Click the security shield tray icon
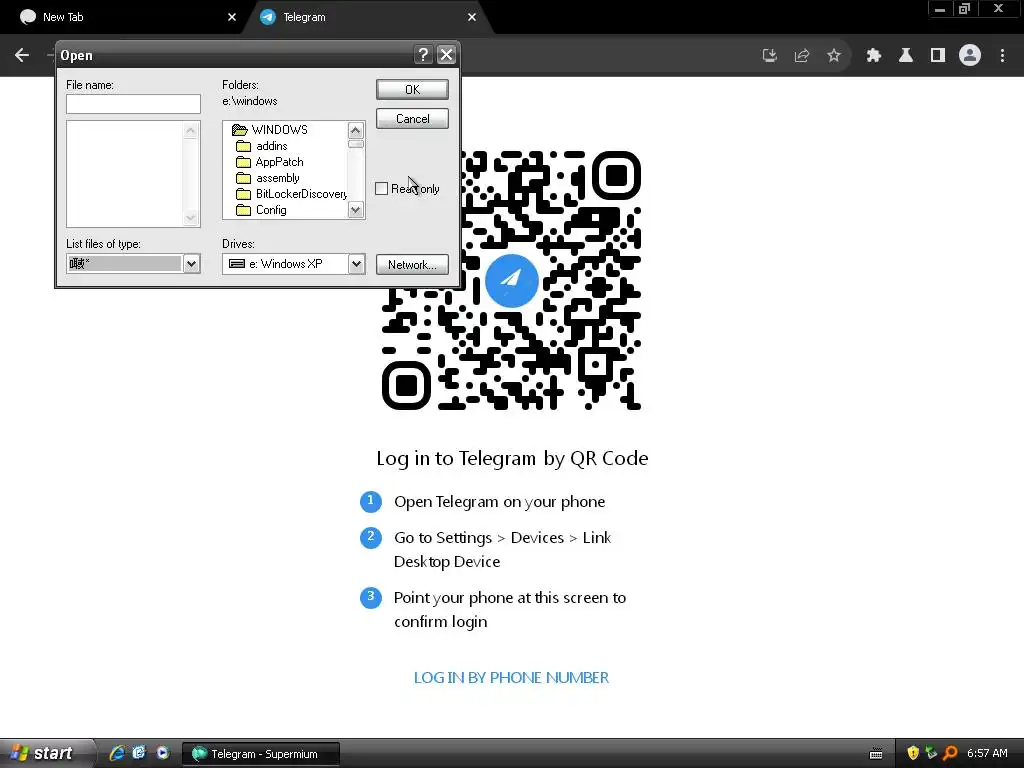The width and height of the screenshot is (1024, 768). (913, 753)
